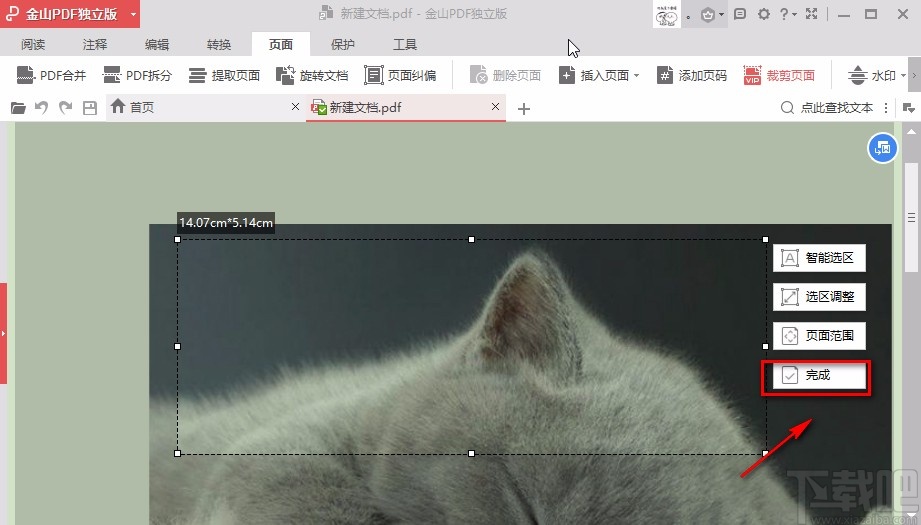
Task: Click the 智能选区 smart selection button
Action: click(x=819, y=258)
